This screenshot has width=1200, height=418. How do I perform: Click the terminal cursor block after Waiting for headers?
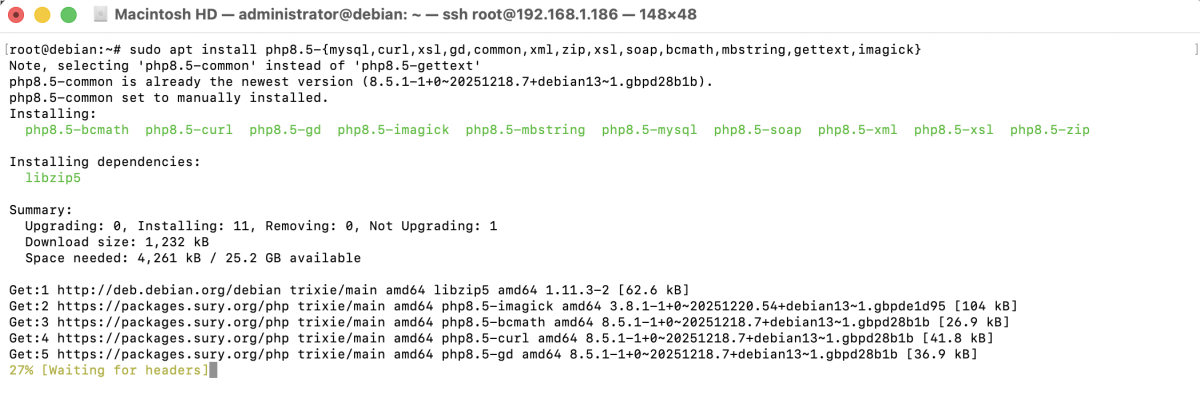pos(213,370)
